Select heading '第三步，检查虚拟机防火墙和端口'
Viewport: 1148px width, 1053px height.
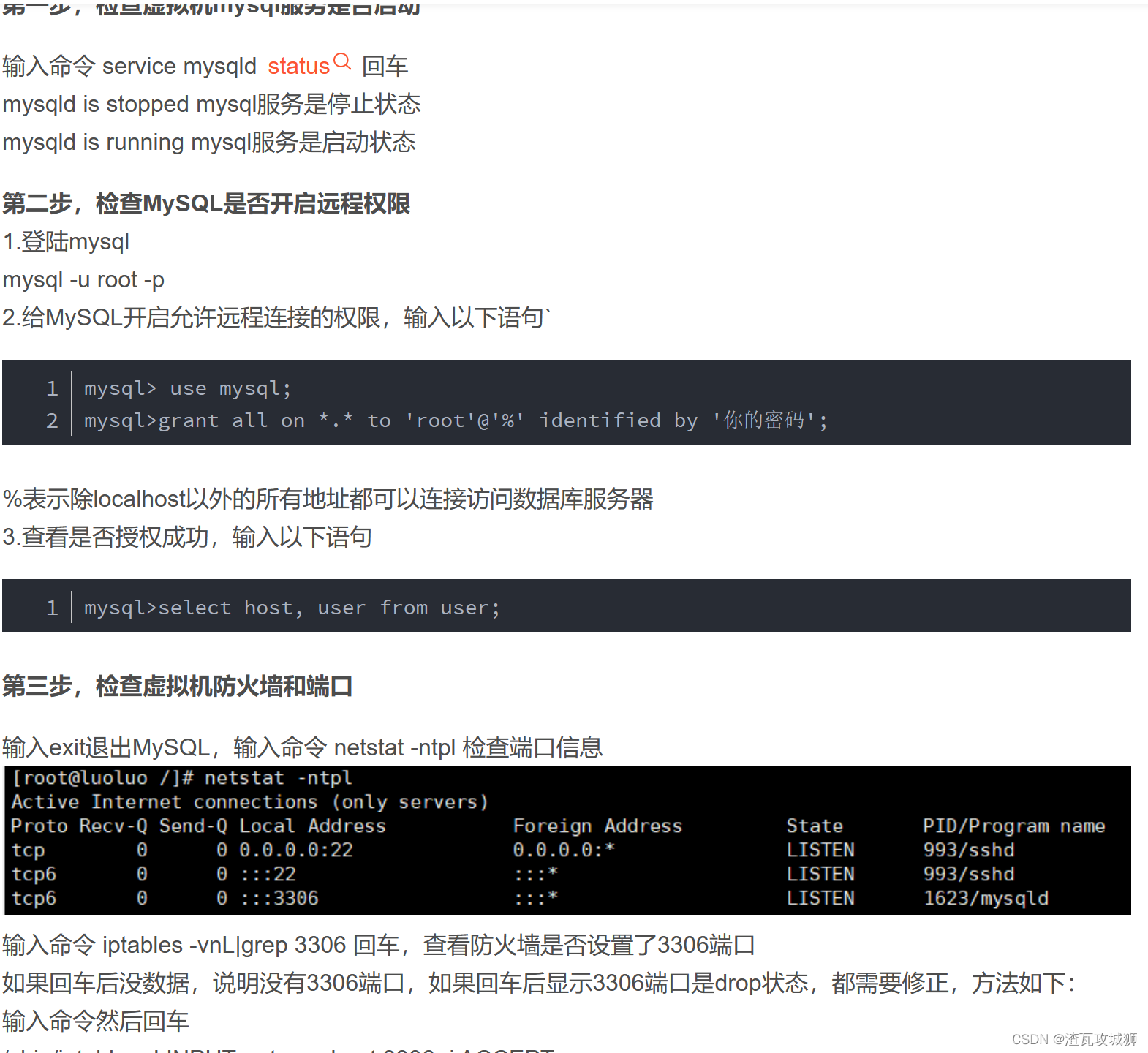[178, 686]
